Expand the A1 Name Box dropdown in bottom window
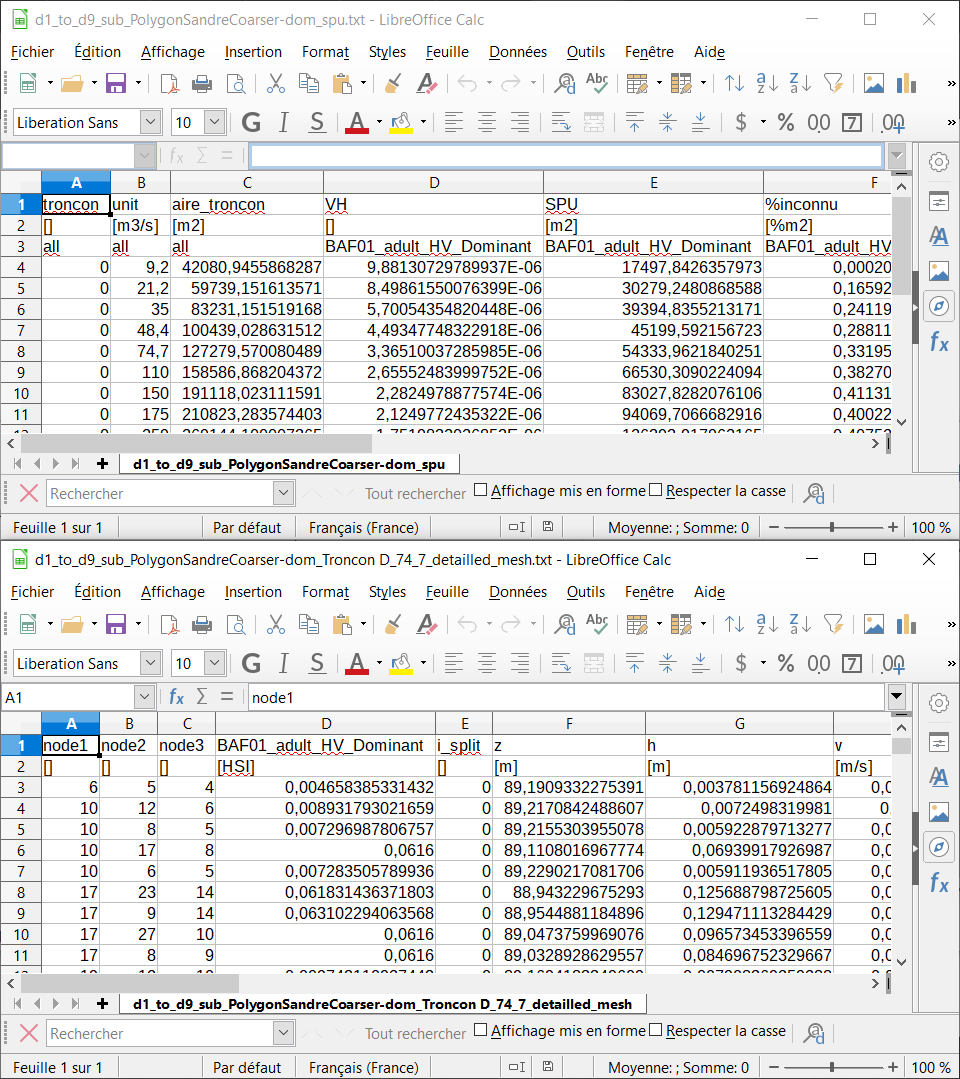 coord(145,697)
